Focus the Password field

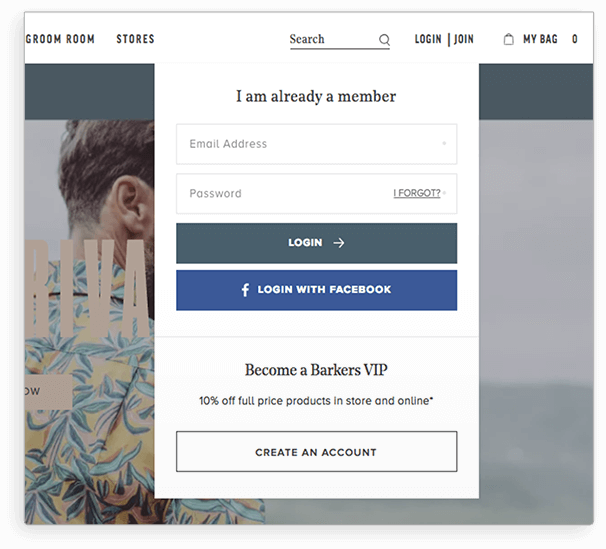pos(317,194)
